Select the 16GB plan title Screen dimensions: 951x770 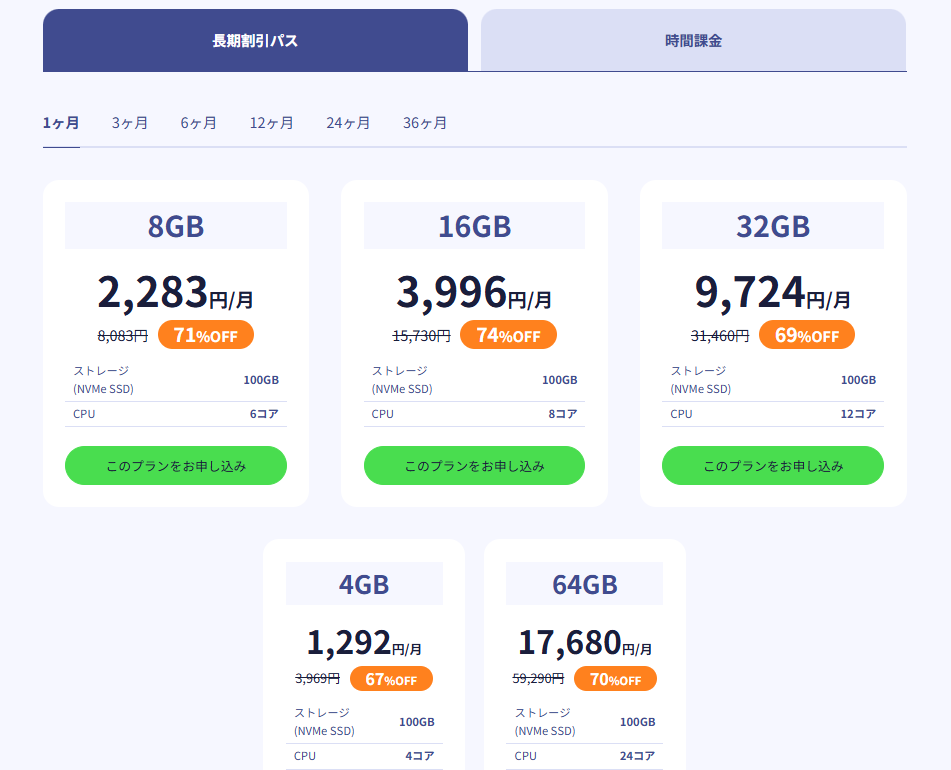click(474, 226)
